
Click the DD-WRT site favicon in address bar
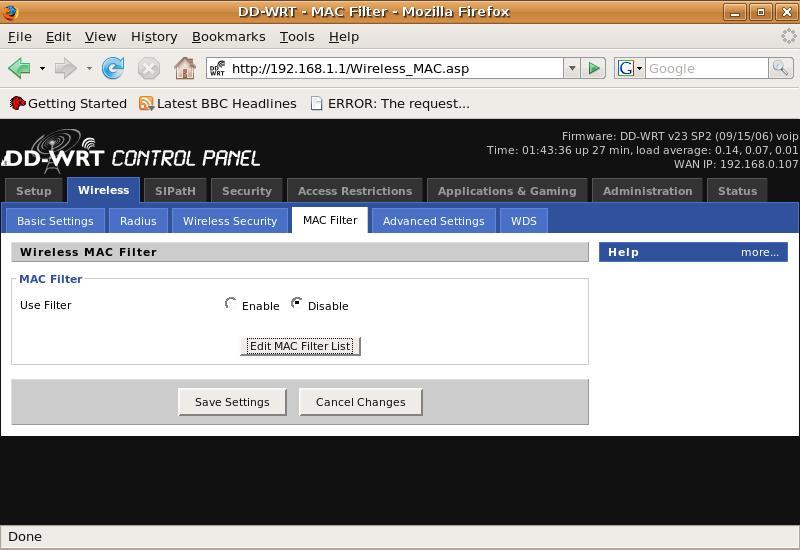coord(218,68)
